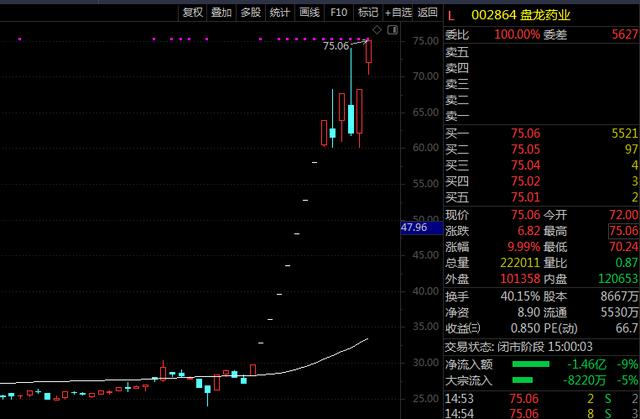Click the 47.96 price axis marker

coord(422,228)
